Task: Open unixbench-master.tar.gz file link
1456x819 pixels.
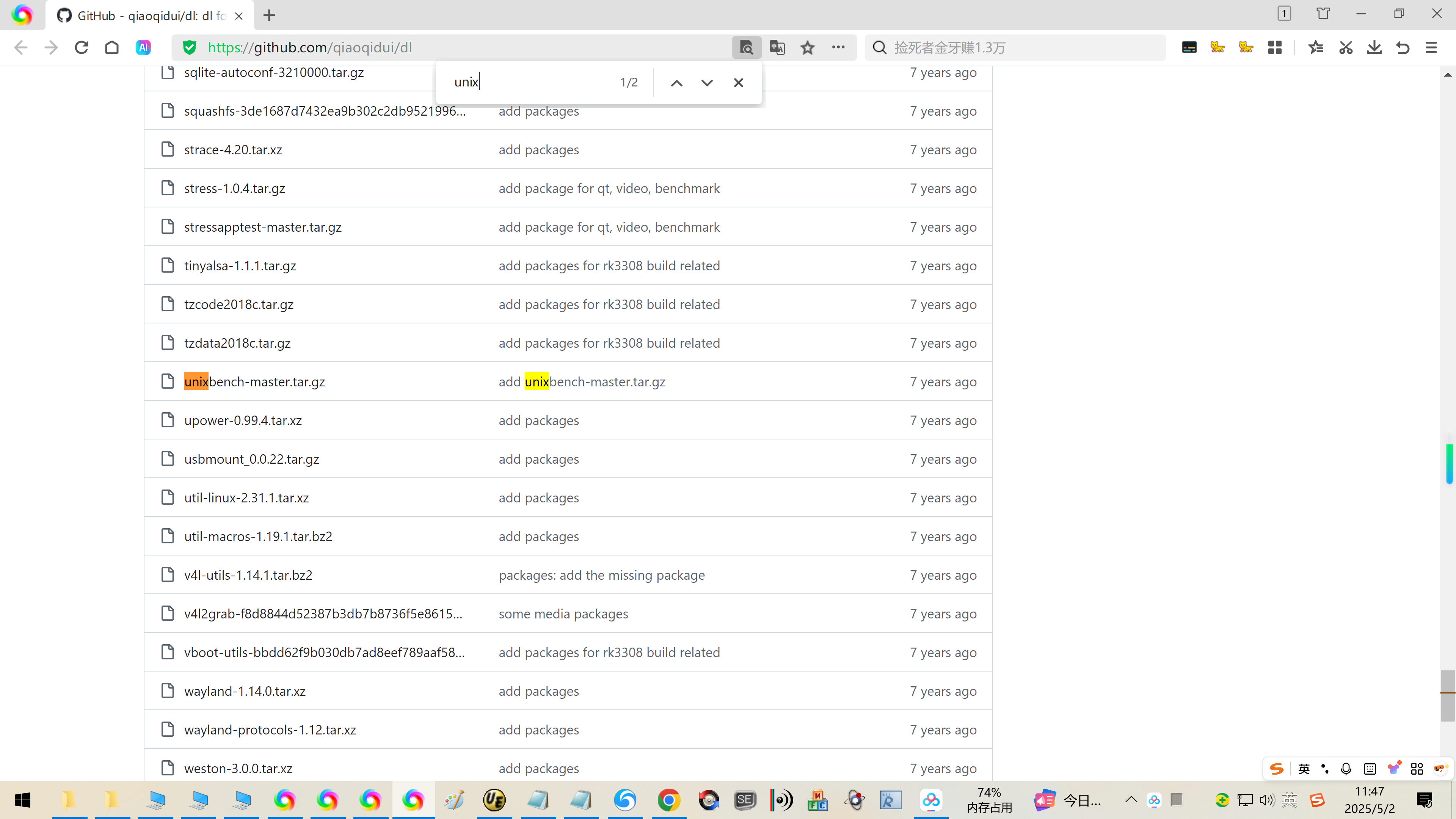Action: click(x=254, y=381)
